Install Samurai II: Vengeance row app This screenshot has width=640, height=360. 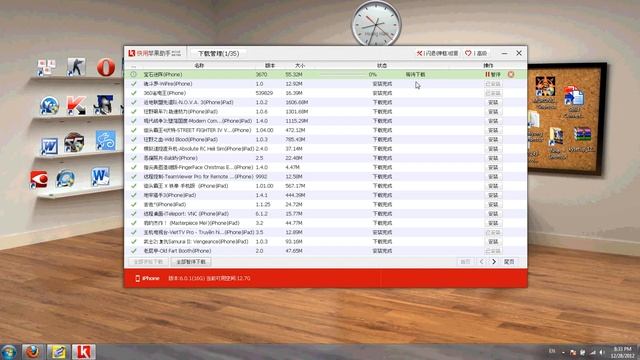coord(493,242)
